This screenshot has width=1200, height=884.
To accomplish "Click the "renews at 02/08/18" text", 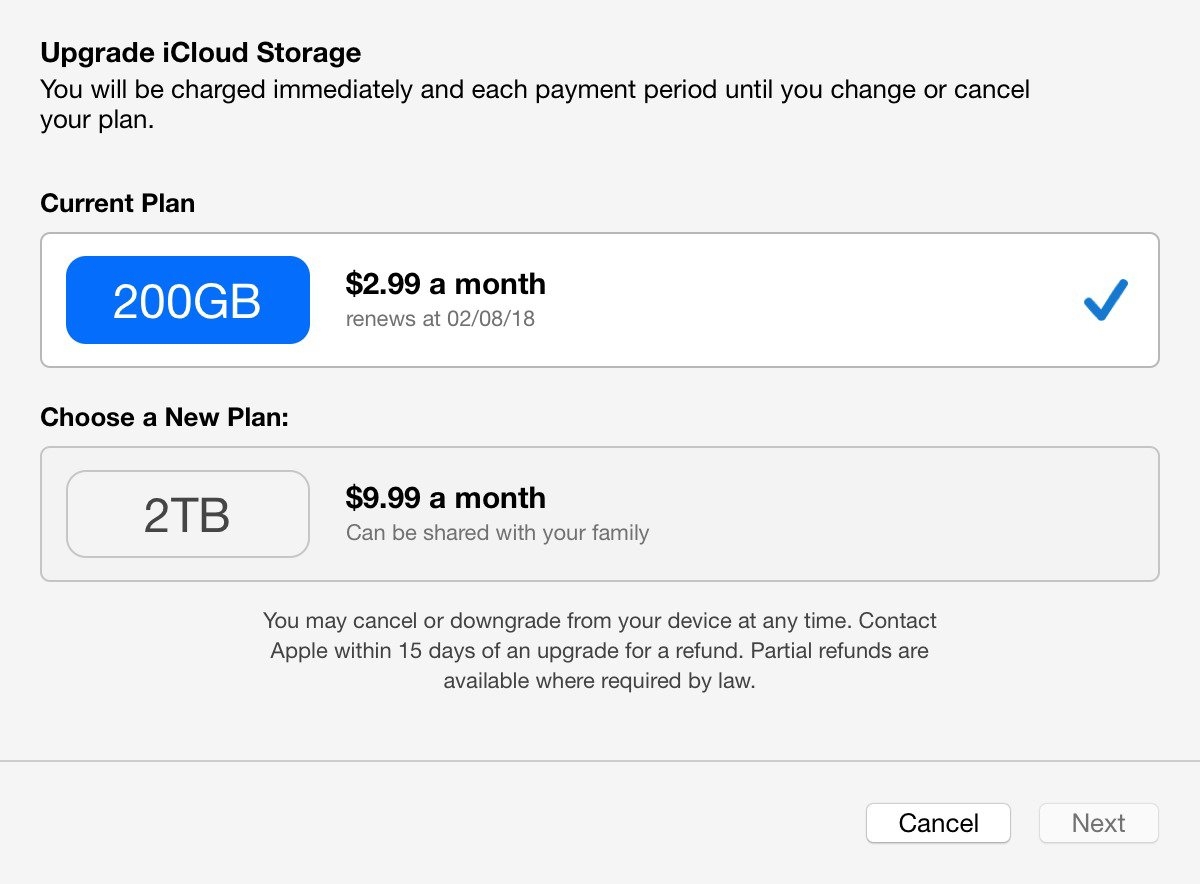I will pyautogui.click(x=440, y=320).
